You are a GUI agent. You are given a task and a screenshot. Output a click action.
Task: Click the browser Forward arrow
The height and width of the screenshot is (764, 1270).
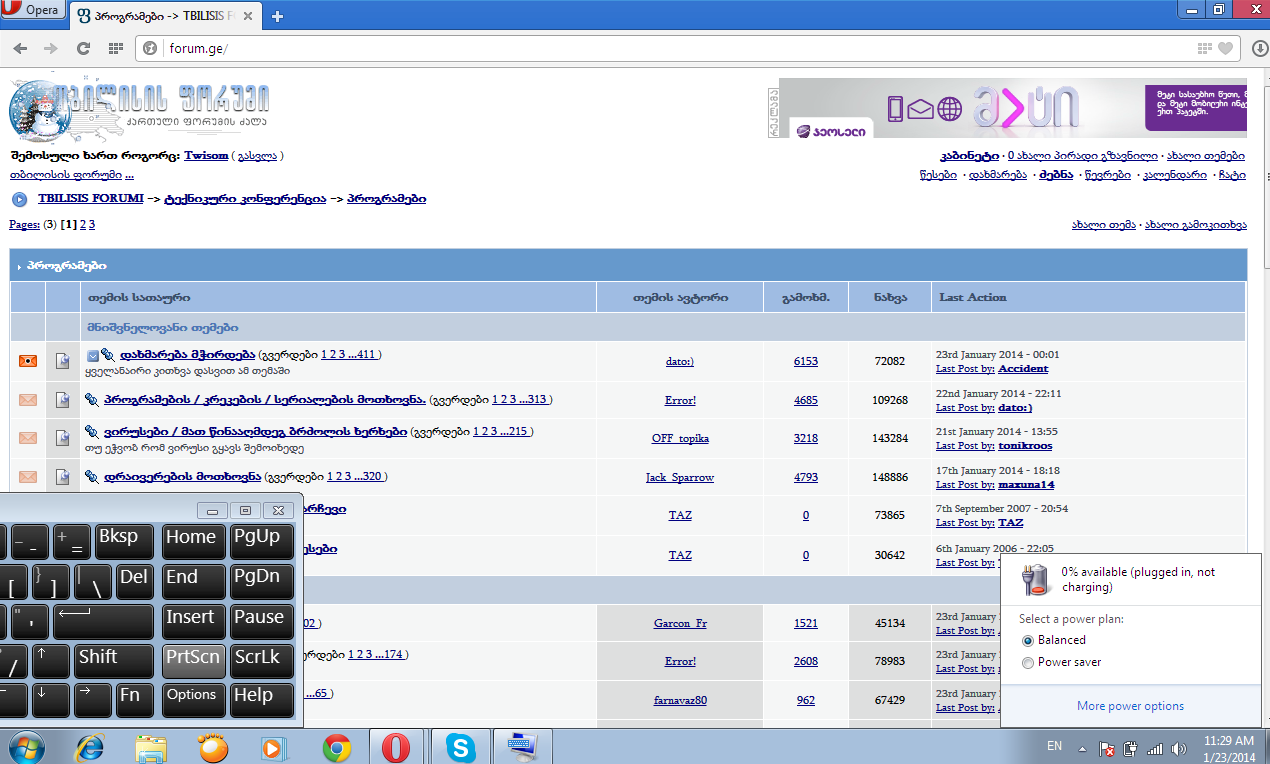click(50, 48)
